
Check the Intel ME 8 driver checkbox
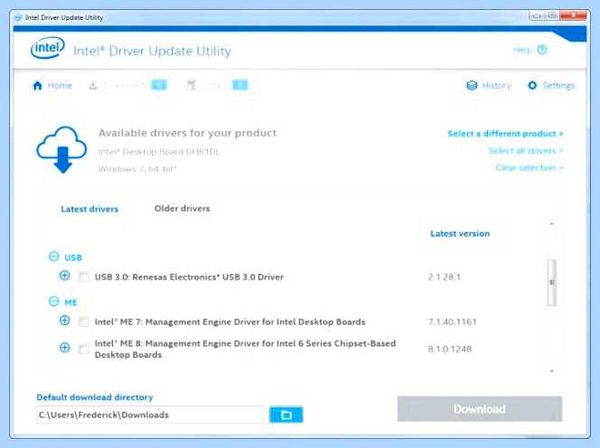(x=83, y=349)
